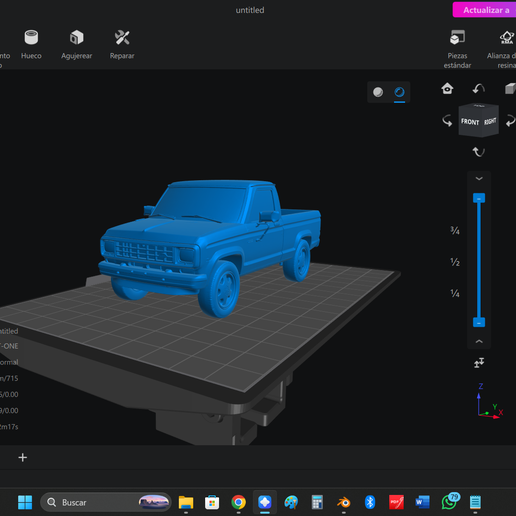The height and width of the screenshot is (516, 516).
Task: Click the bottom handle of layer slider
Action: 479,322
